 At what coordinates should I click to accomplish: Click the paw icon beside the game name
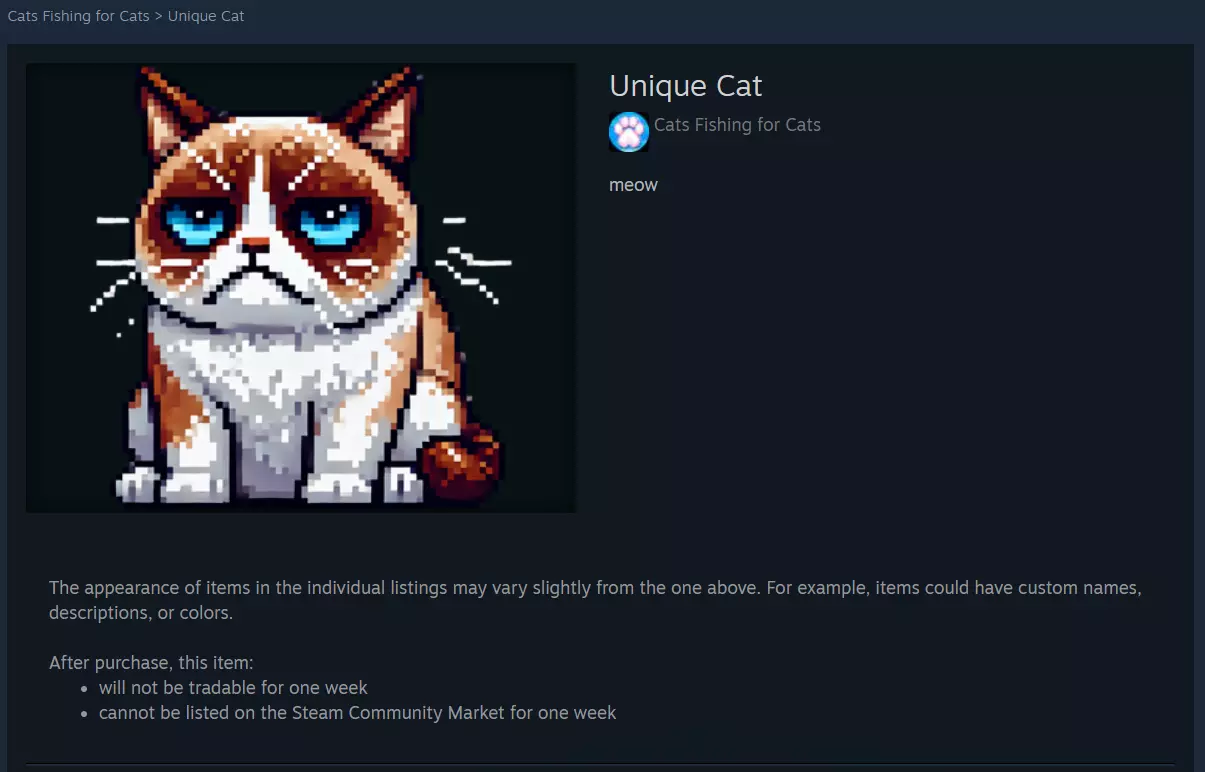coord(629,132)
